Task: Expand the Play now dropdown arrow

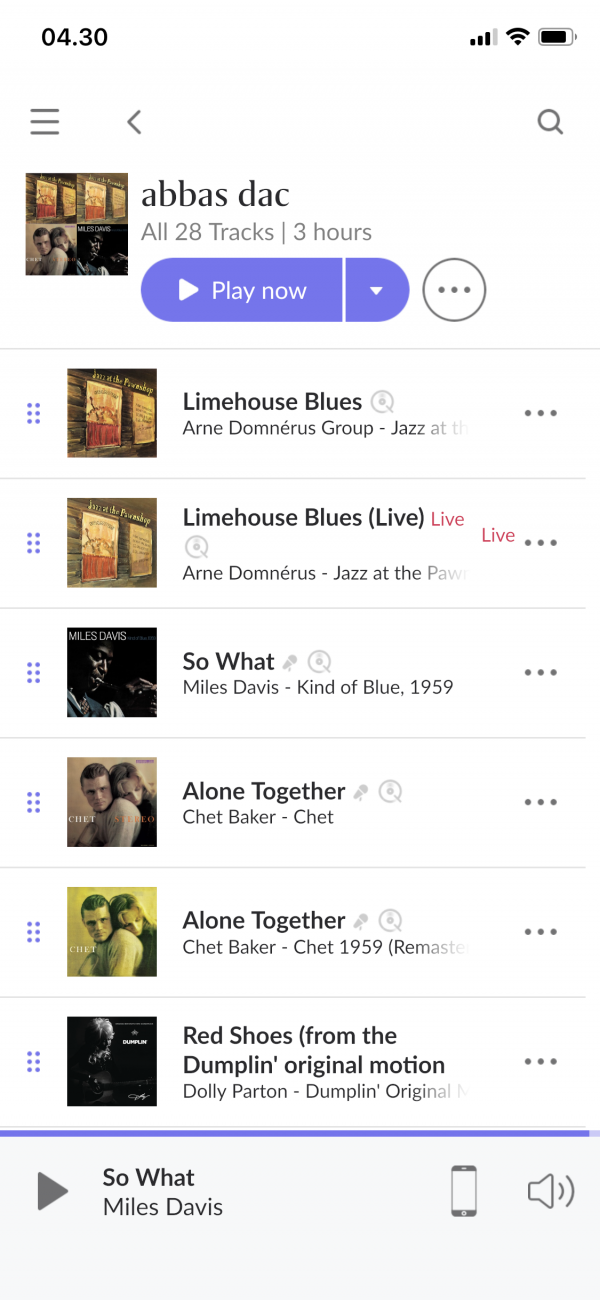Action: point(377,291)
